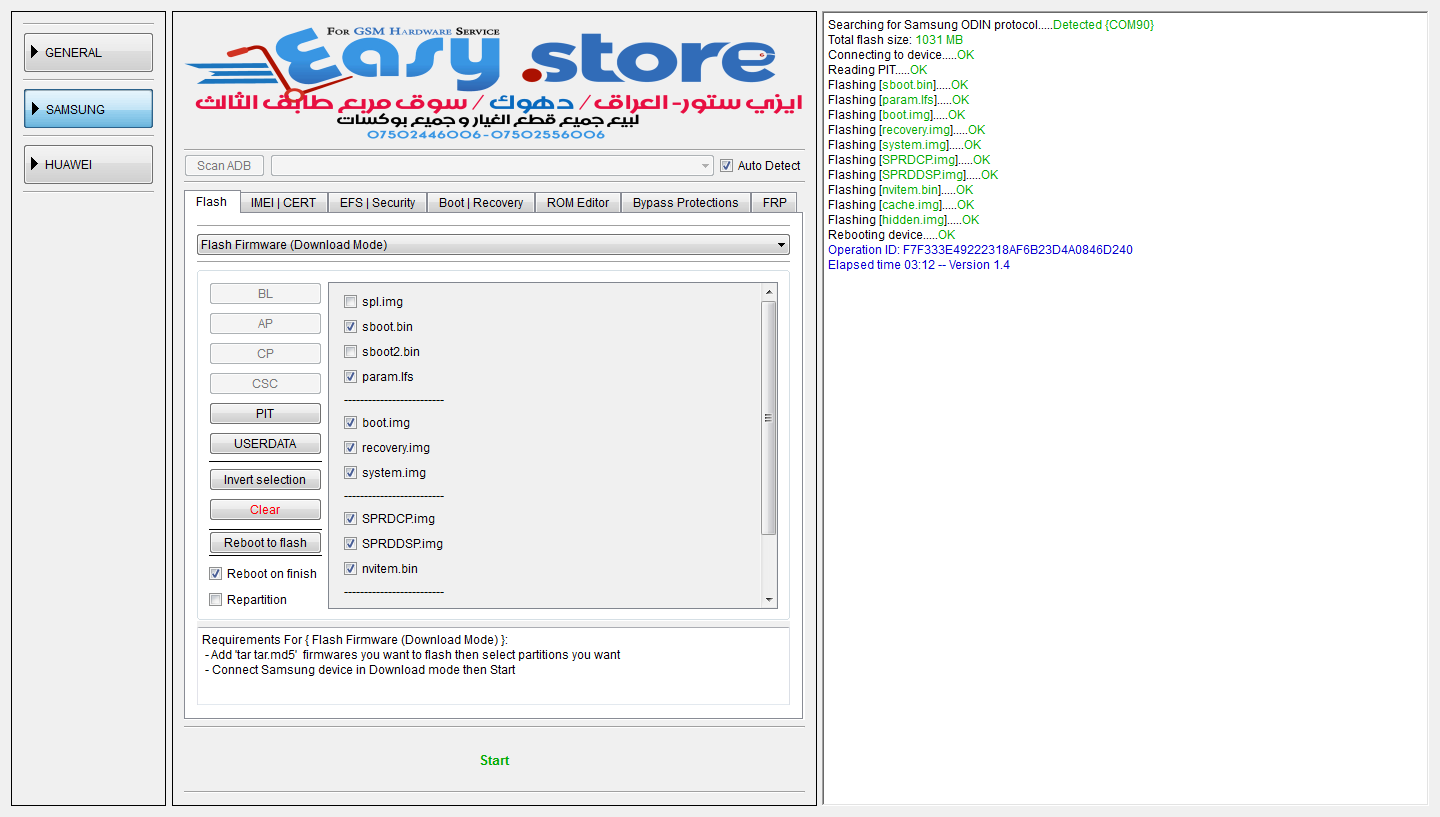The height and width of the screenshot is (817, 1440).
Task: Click the CP firmware button
Action: (265, 354)
